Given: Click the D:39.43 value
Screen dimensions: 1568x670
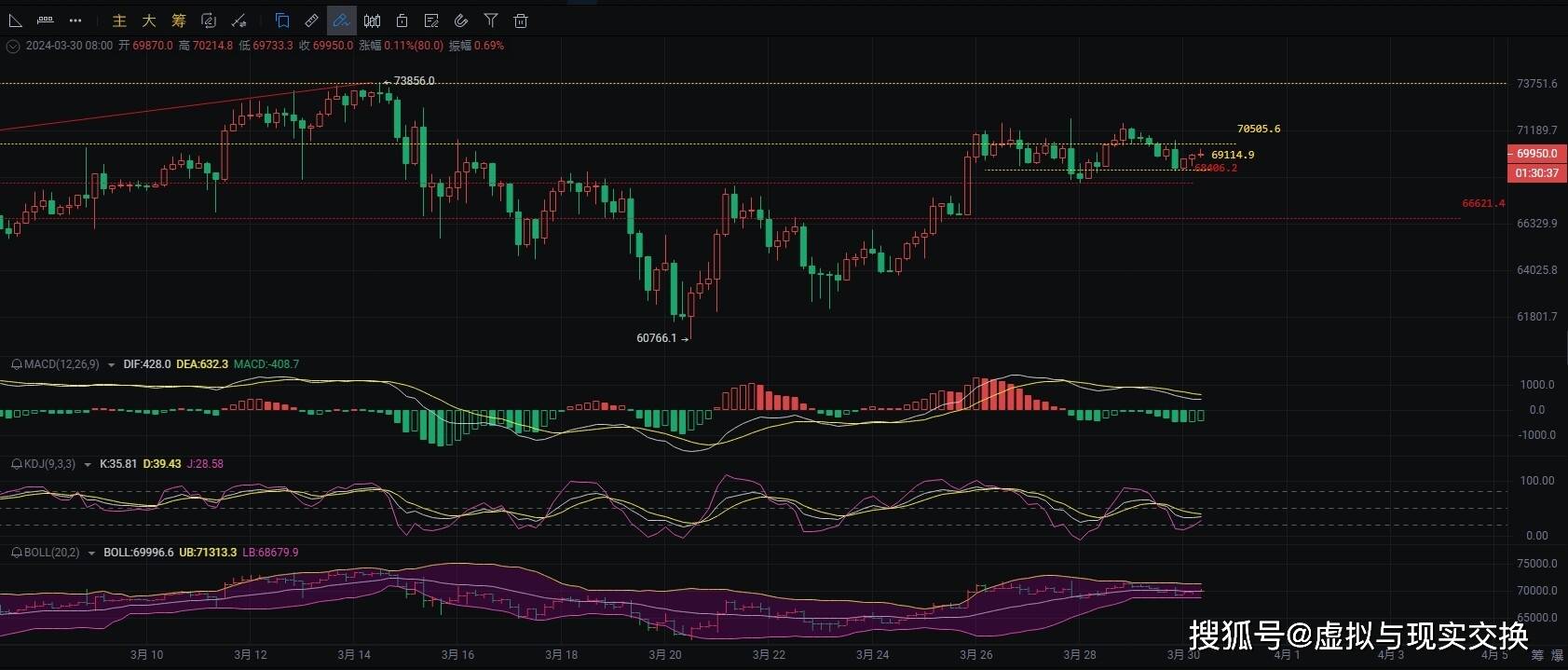Looking at the screenshot, I should [162, 464].
